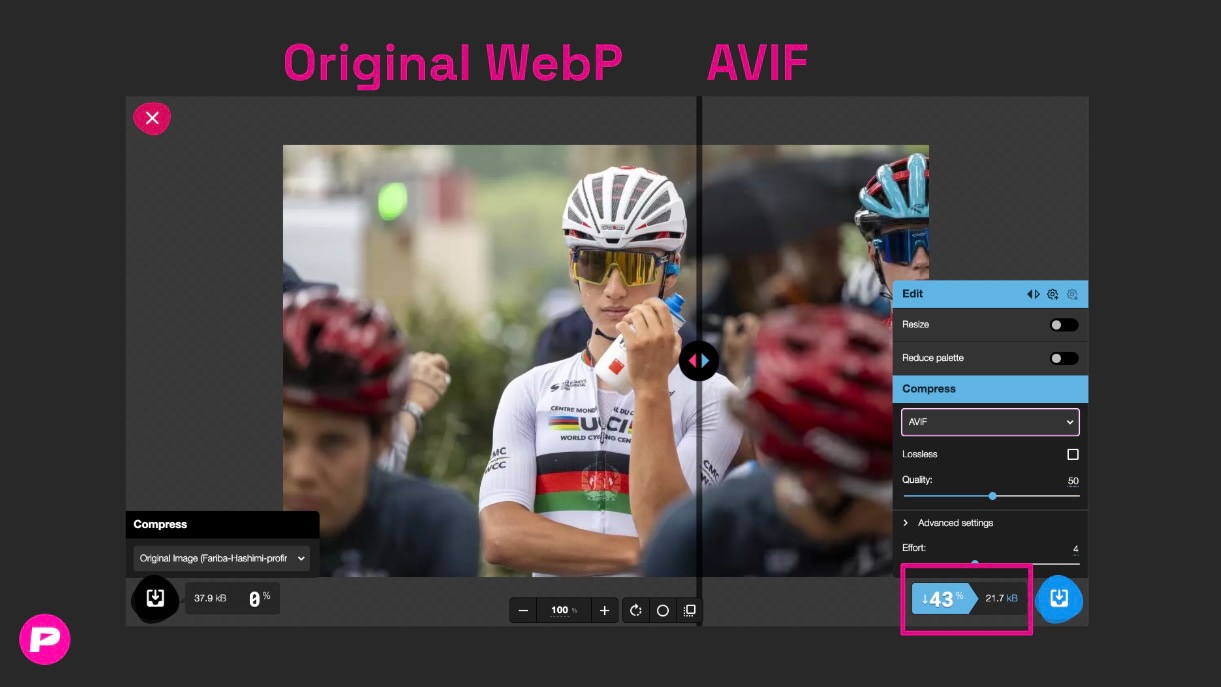Image resolution: width=1221 pixels, height=687 pixels.
Task: Click the left download button next to 37.9 kB
Action: click(x=155, y=598)
